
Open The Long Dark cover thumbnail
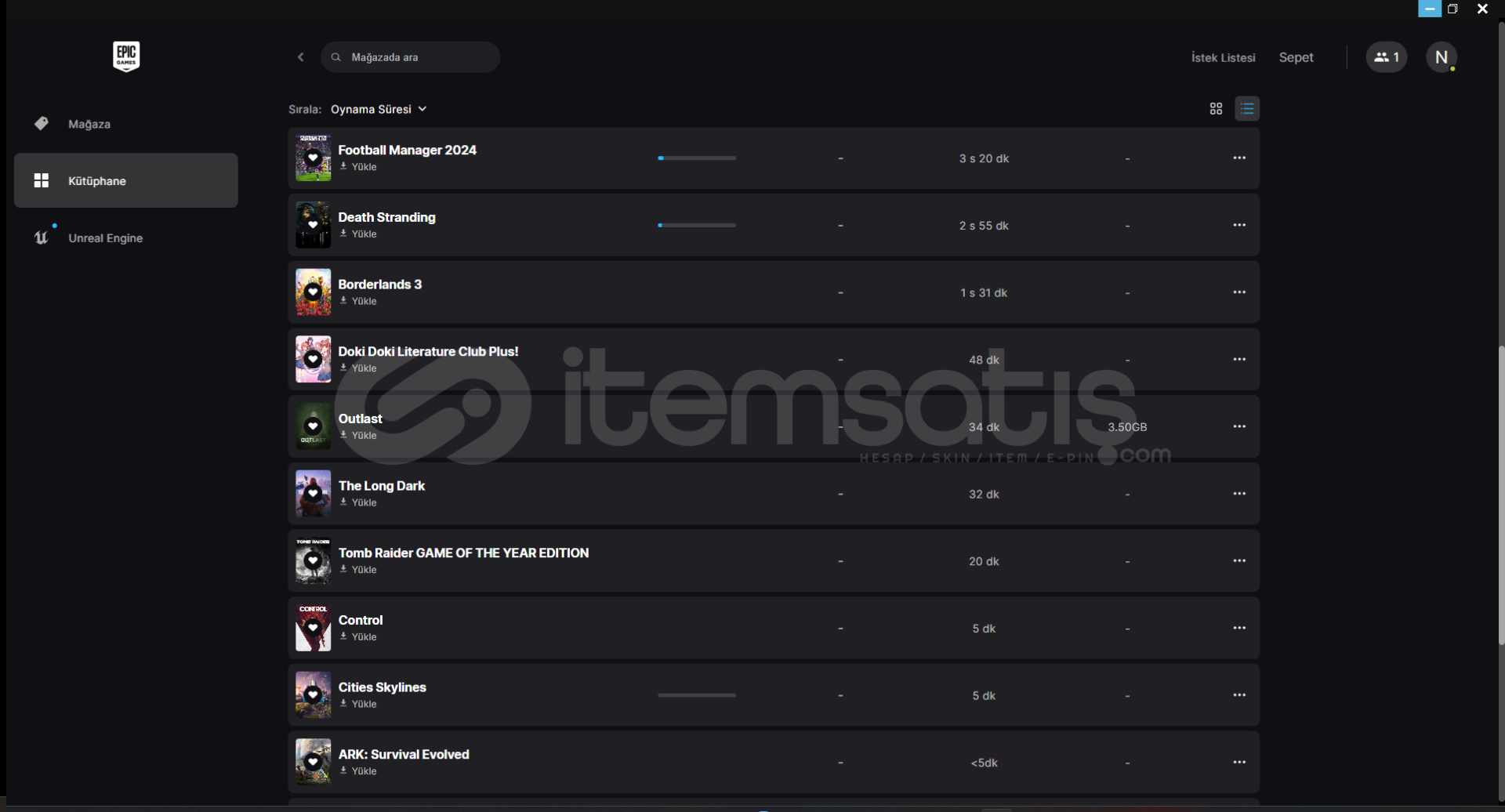pyautogui.click(x=313, y=494)
